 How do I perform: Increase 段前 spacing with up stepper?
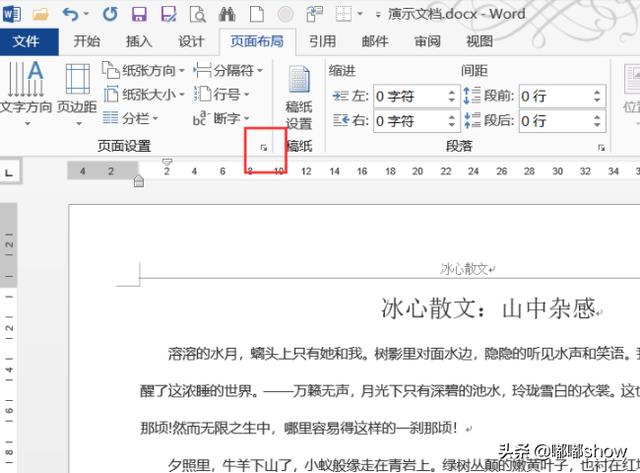click(x=597, y=92)
